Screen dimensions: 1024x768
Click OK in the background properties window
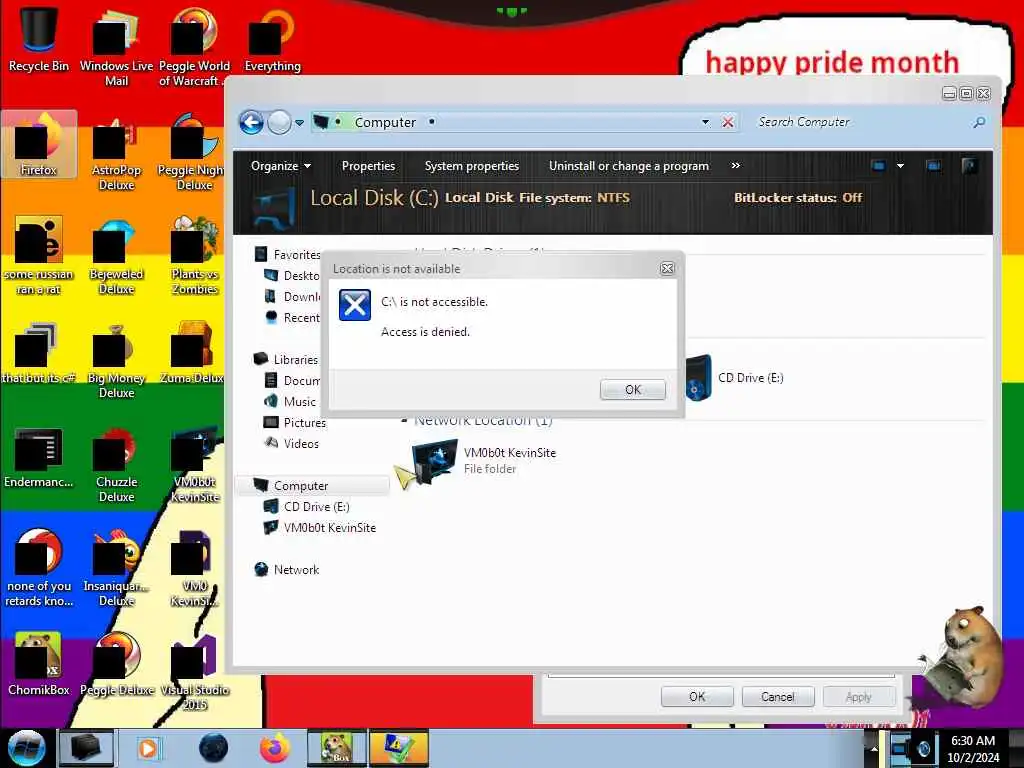(697, 697)
